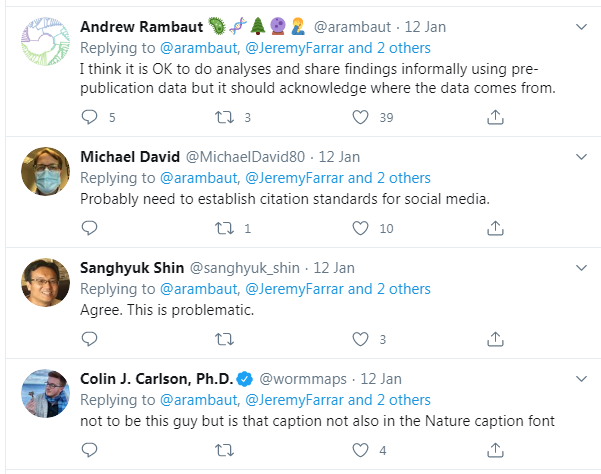This screenshot has width=601, height=474.
Task: Share Andrew Rambaut's tweet
Action: (x=495, y=118)
